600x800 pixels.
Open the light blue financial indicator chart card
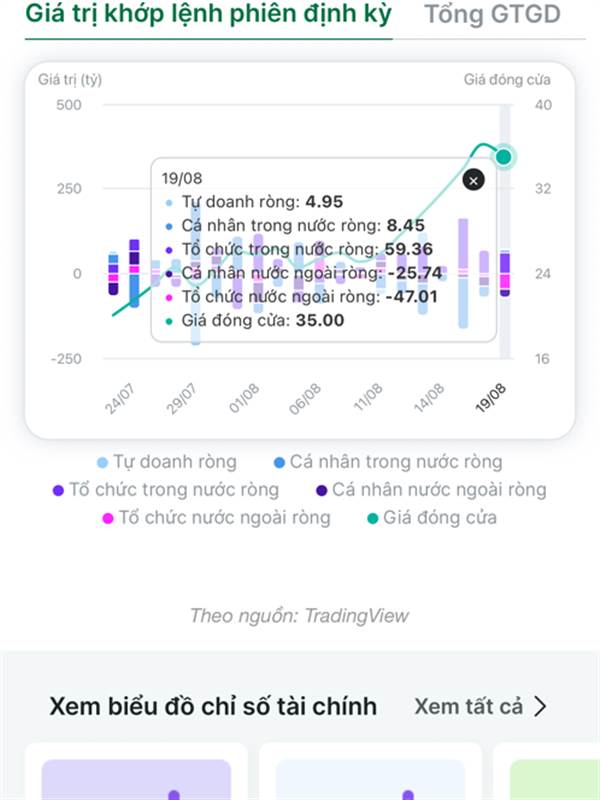(370, 780)
